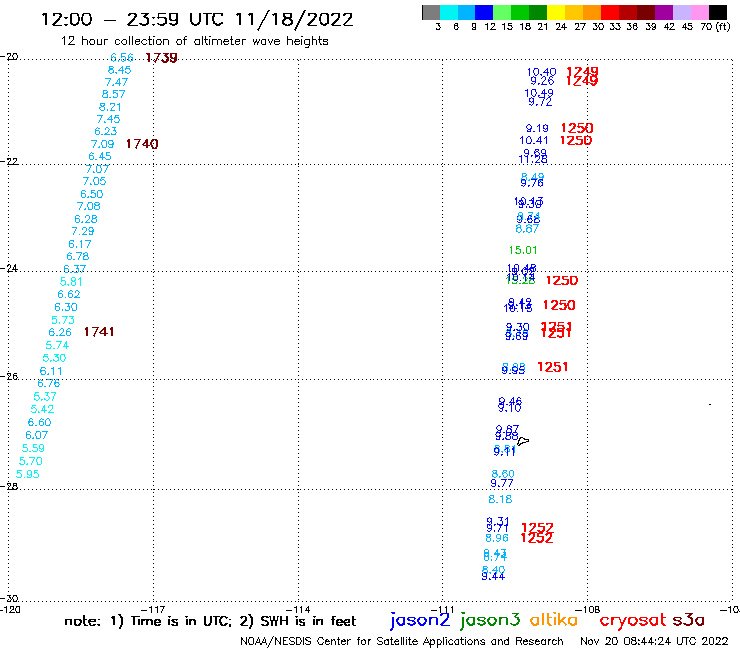Screen dimensions: 740x650
Task: Click the title '12:00 – 23:59 UTC 11/18/2022'
Action: point(197,20)
